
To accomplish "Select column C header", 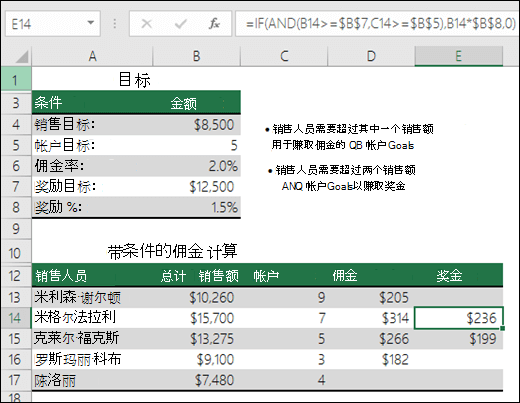I will [x=284, y=56].
